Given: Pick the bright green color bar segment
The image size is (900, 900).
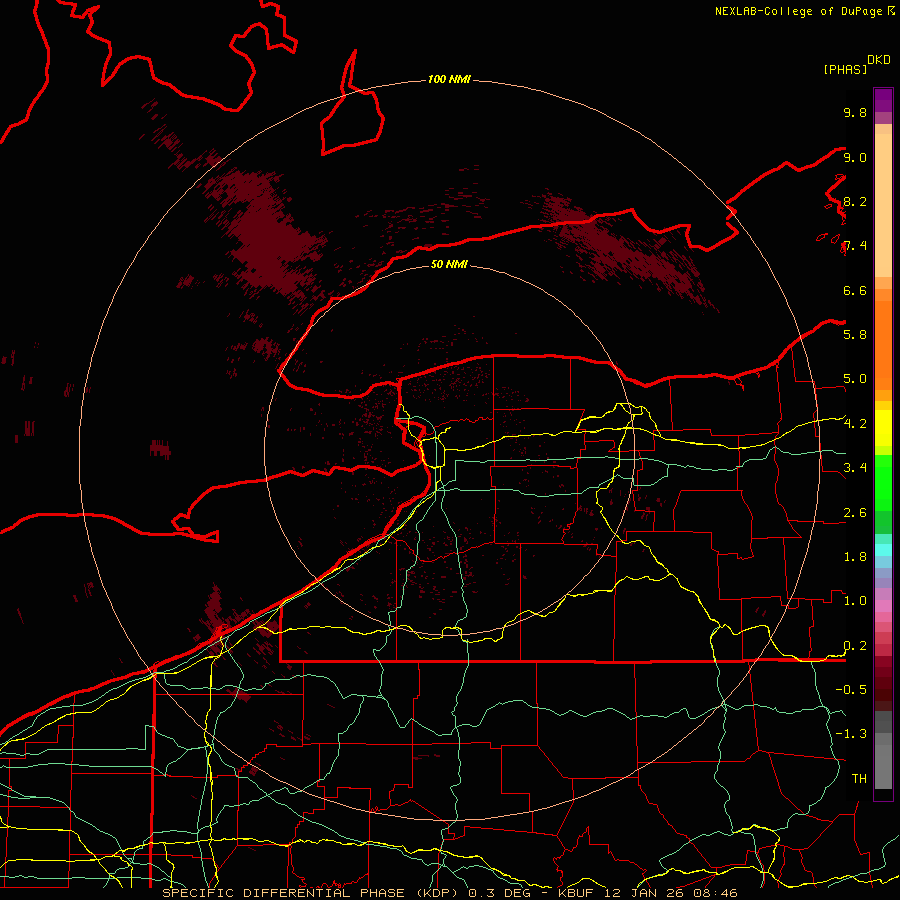Looking at the screenshot, I should (x=883, y=482).
